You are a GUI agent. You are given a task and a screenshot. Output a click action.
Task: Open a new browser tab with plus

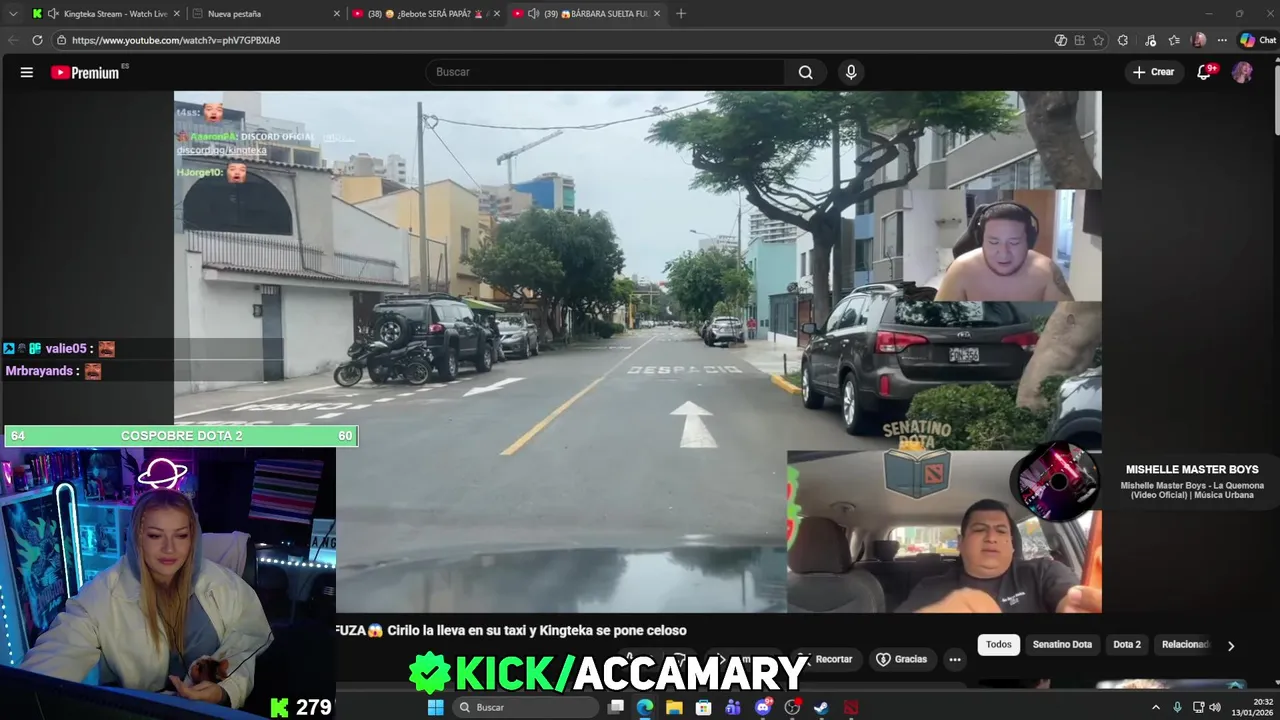coord(681,14)
